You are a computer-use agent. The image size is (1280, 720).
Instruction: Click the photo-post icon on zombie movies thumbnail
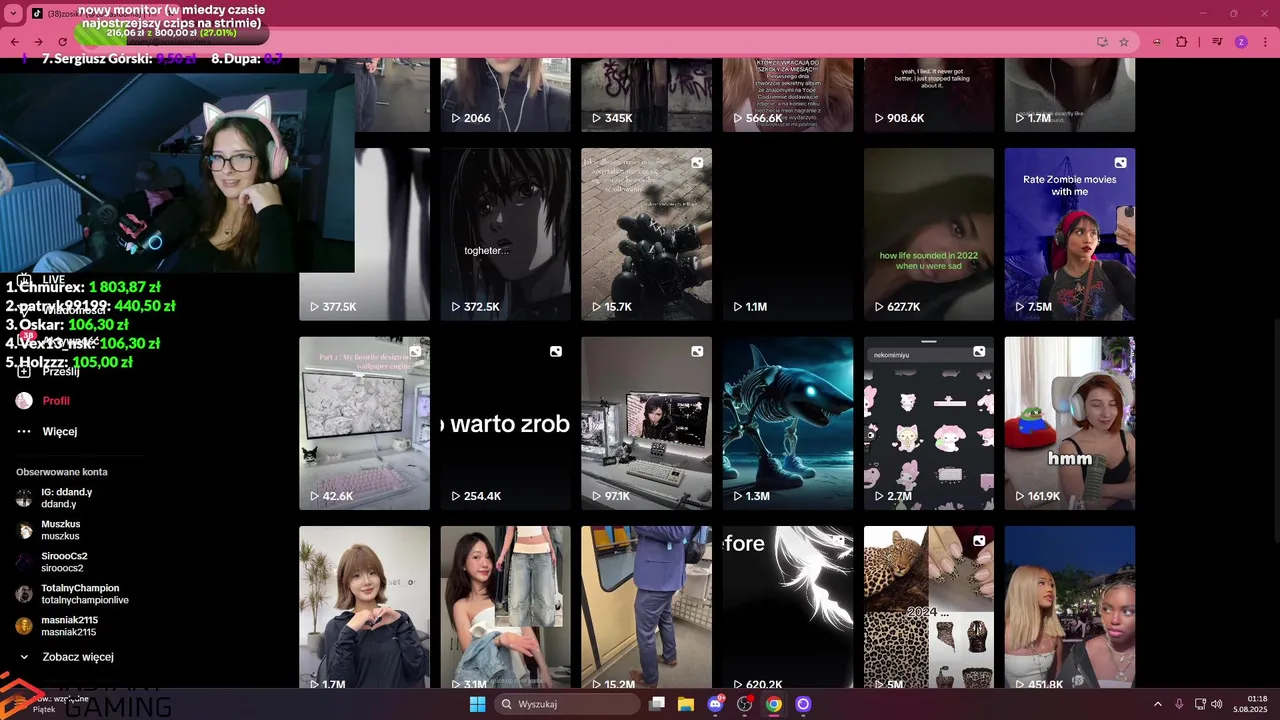[x=1120, y=163]
